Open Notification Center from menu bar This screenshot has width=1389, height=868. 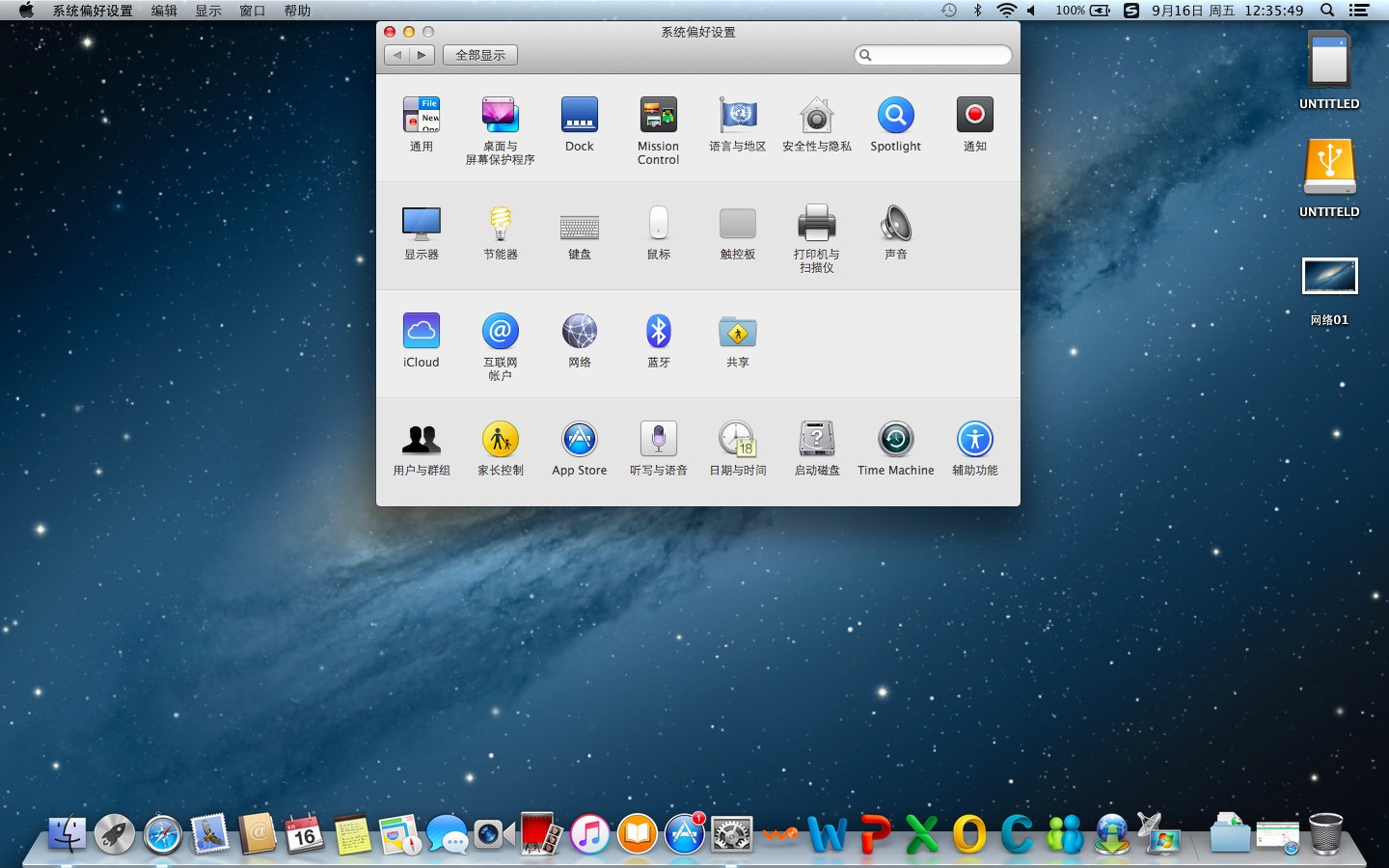pyautogui.click(x=1359, y=11)
